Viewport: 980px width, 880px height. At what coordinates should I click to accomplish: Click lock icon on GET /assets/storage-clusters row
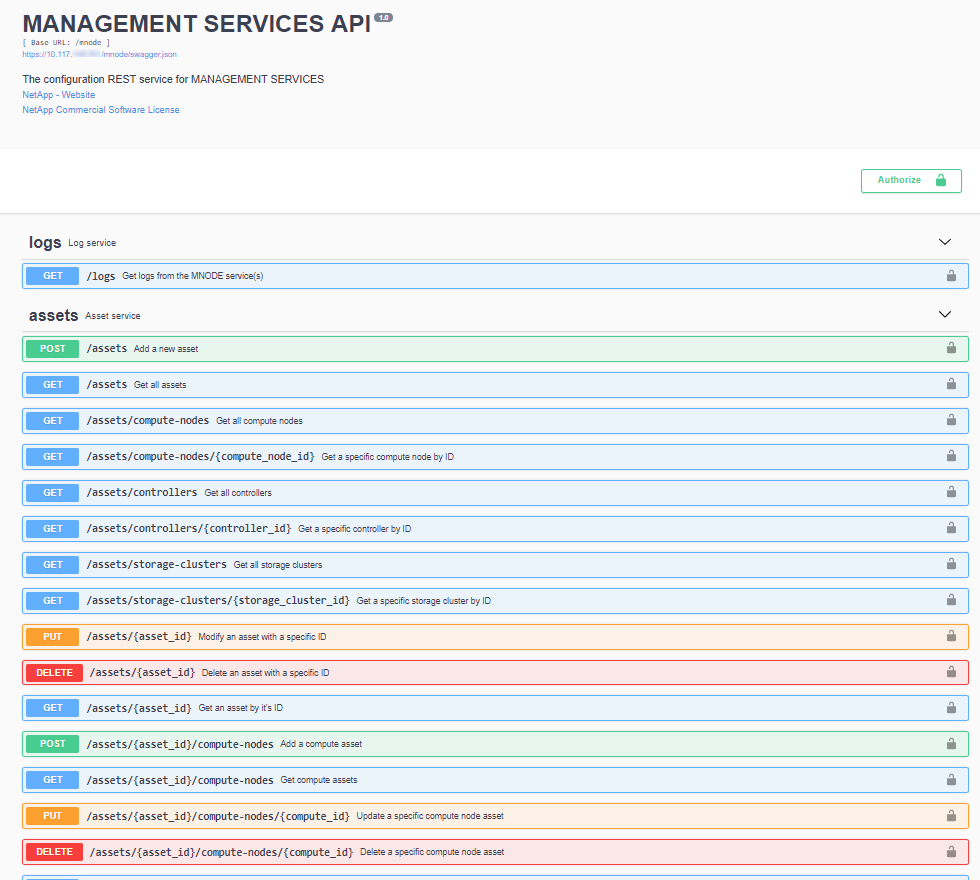951,565
